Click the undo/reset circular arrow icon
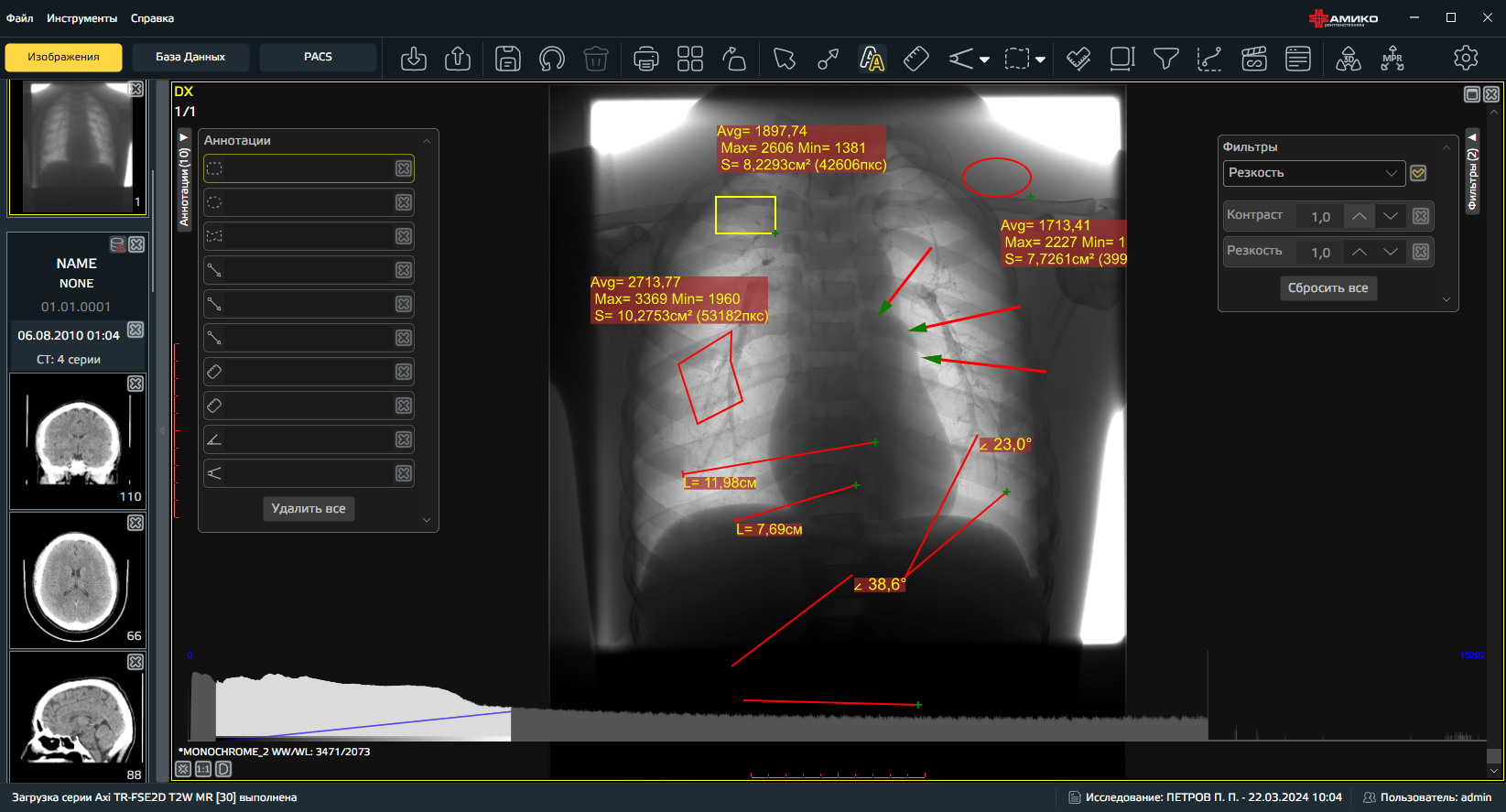Viewport: 1506px width, 812px height. pyautogui.click(x=552, y=59)
